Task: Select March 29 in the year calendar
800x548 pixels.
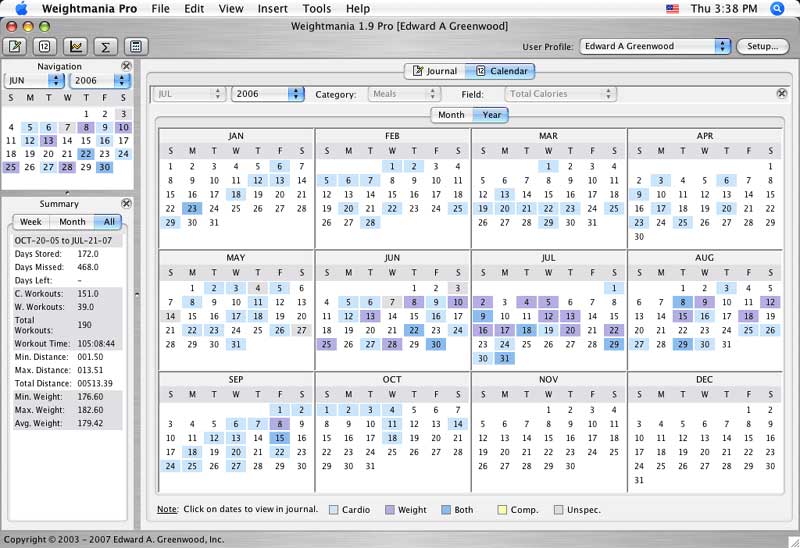Action: (548, 222)
